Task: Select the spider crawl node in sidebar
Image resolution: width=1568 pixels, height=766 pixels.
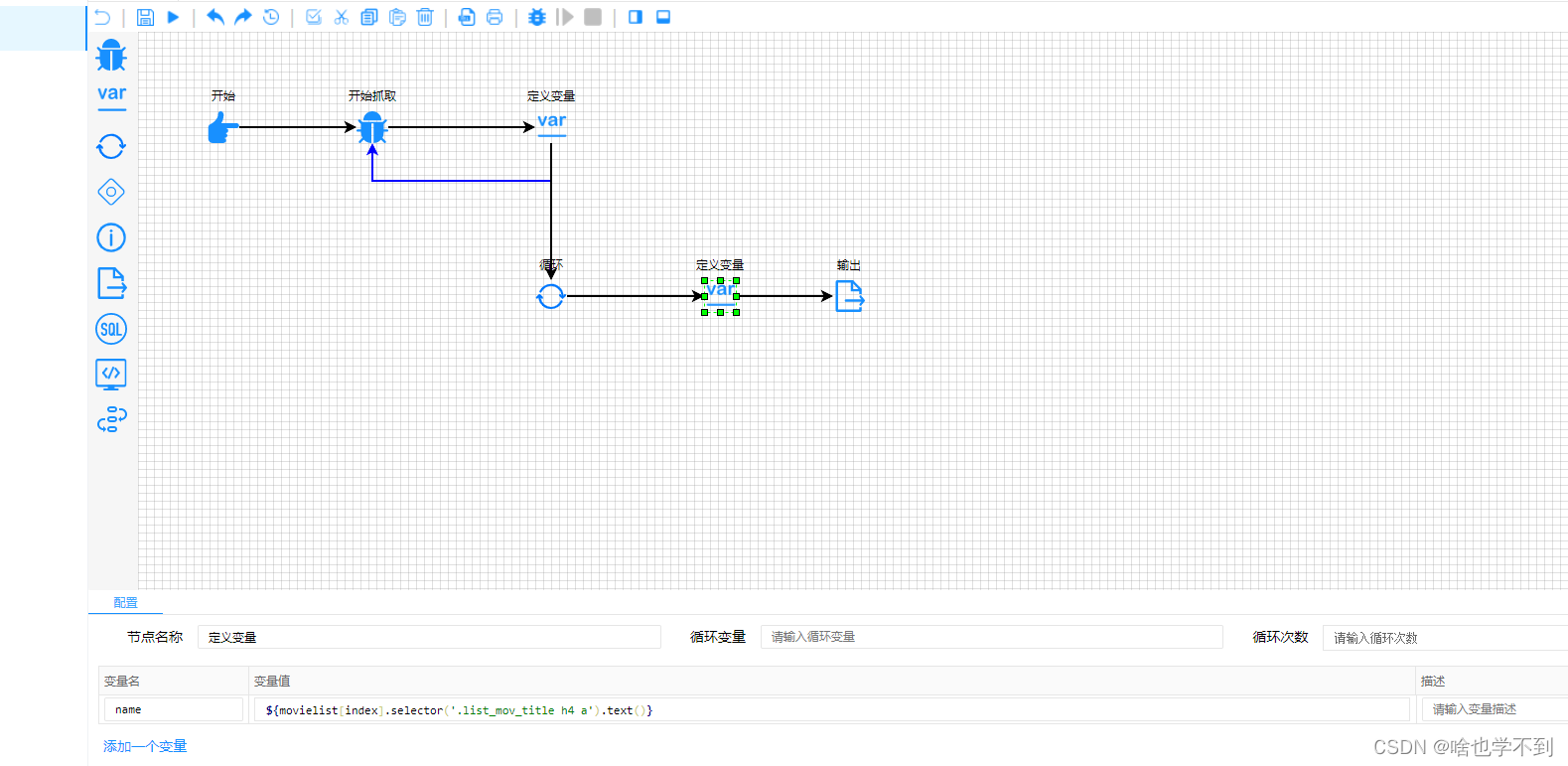Action: pos(111,56)
